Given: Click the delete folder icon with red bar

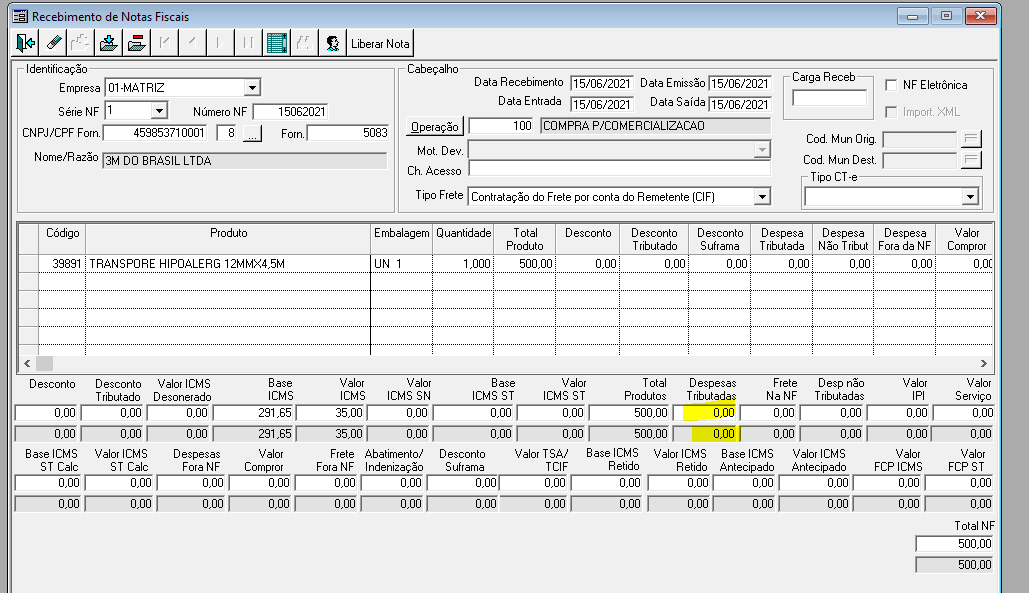Looking at the screenshot, I should coord(136,43).
